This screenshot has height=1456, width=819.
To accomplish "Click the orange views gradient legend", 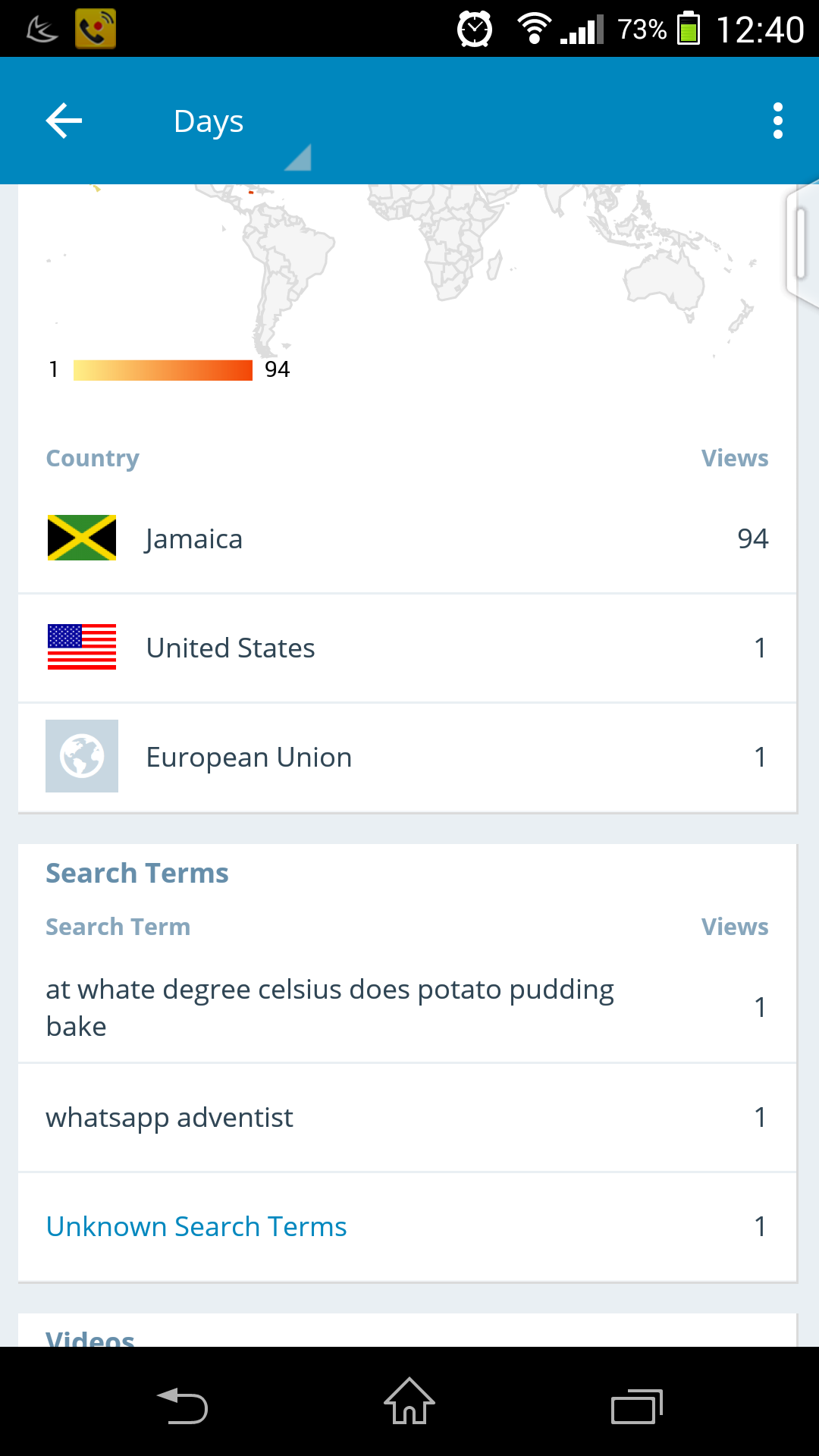I will pos(163,370).
